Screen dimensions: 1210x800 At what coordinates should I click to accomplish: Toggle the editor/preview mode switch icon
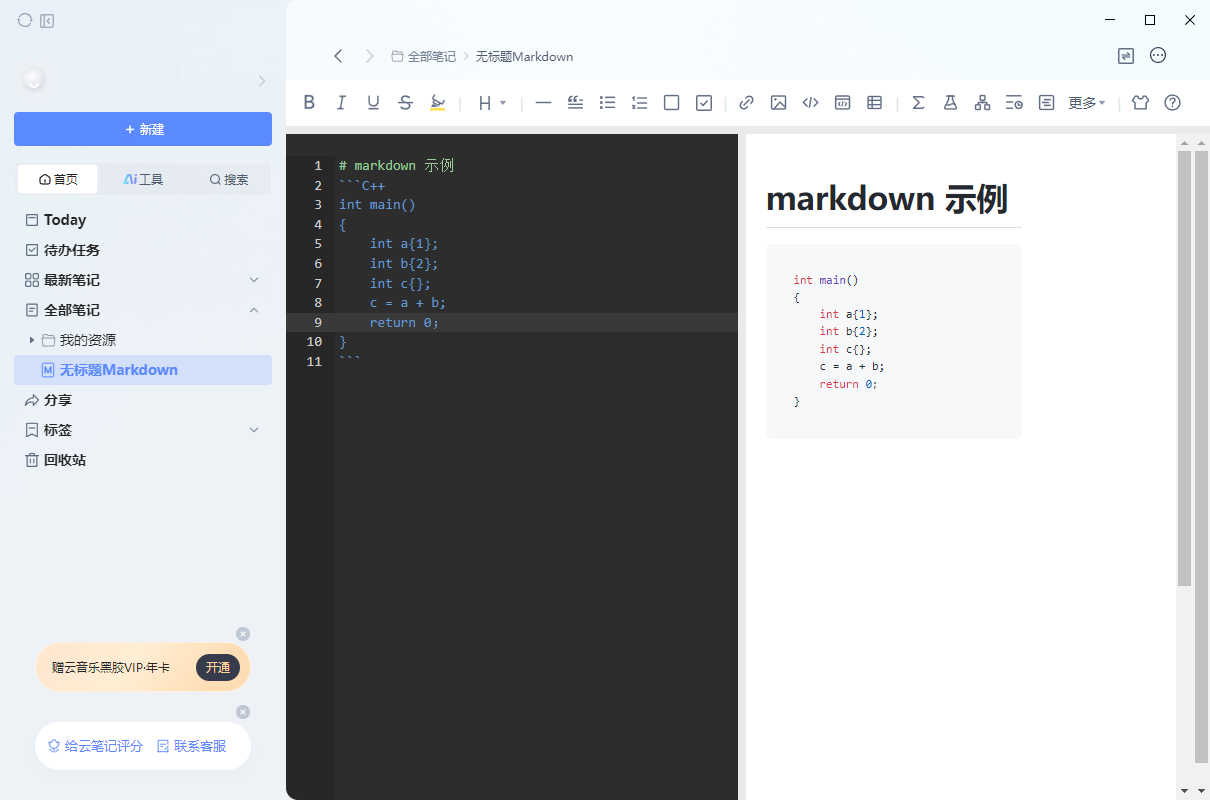tap(1126, 56)
